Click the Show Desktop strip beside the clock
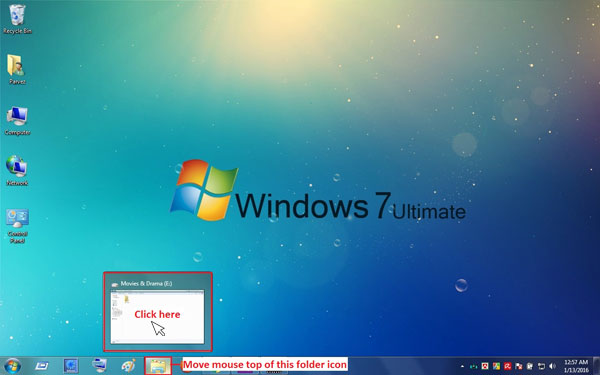 [596, 366]
